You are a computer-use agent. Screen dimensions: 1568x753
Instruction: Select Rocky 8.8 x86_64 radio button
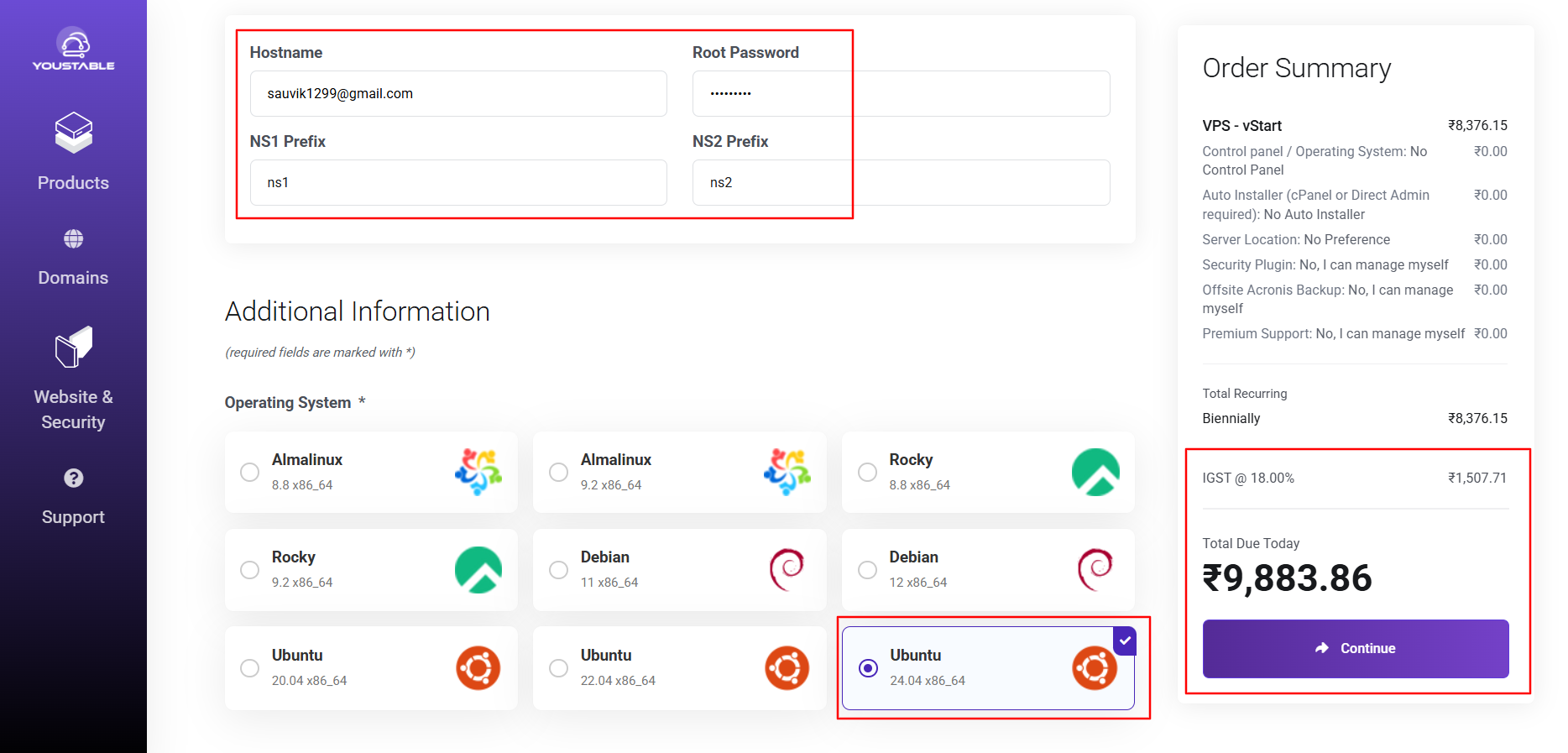click(867, 472)
